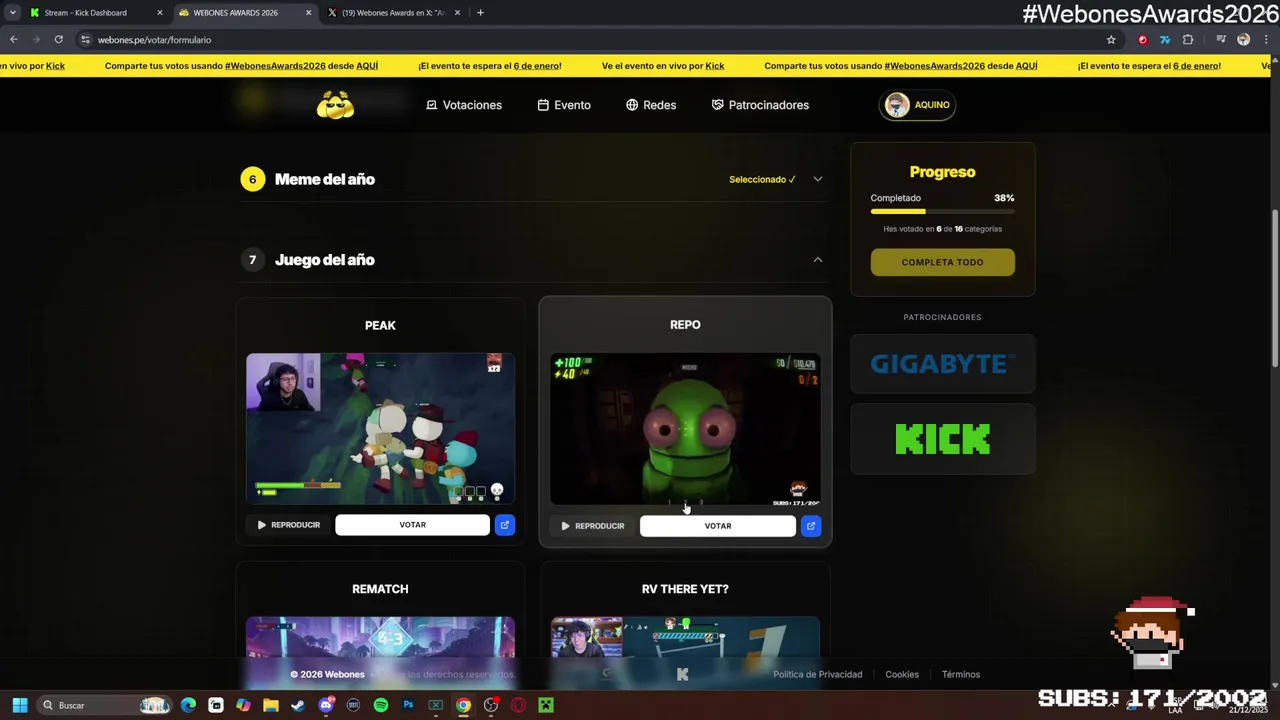Open Spotify from taskbar

pos(380,705)
